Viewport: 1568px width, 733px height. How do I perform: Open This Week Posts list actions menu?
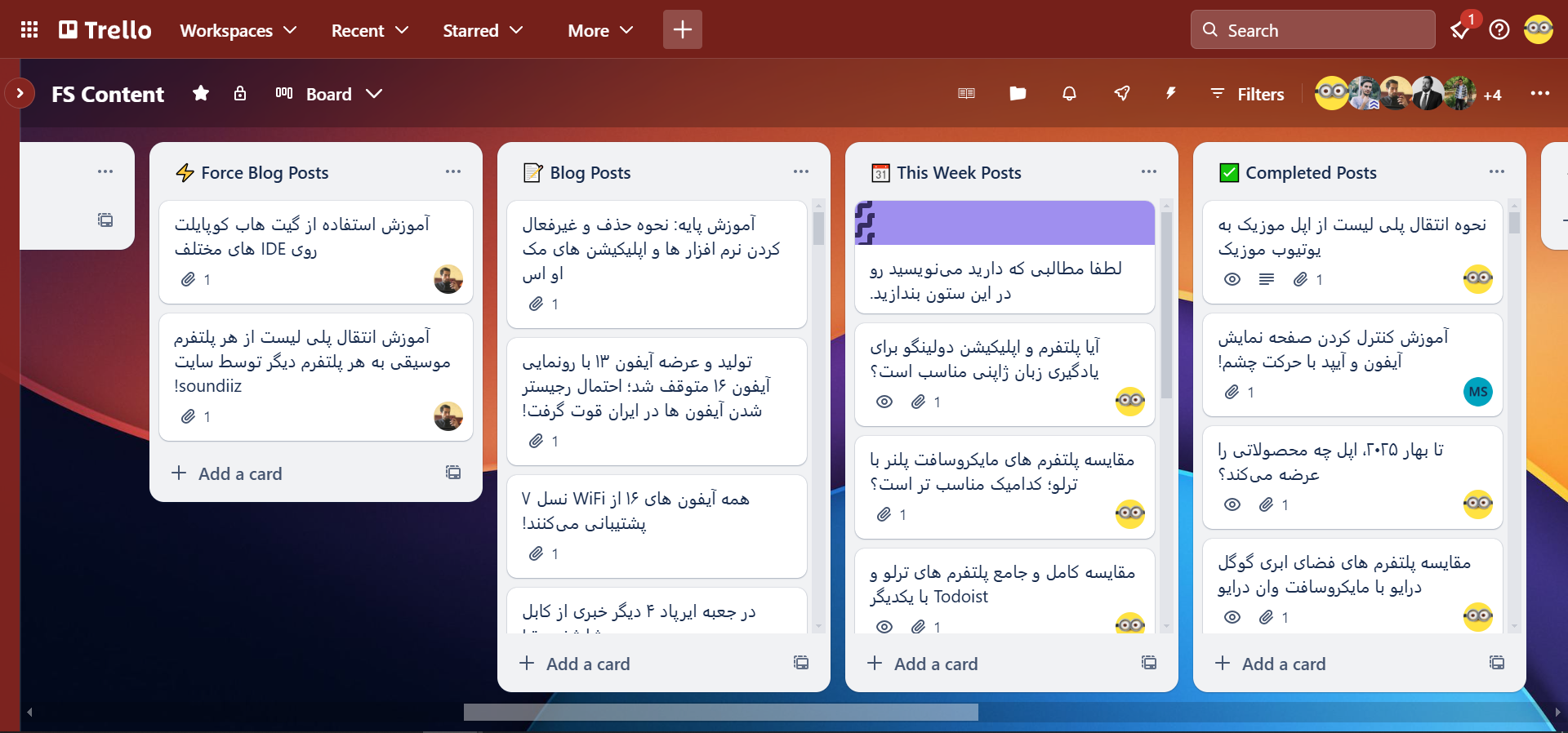[1149, 171]
